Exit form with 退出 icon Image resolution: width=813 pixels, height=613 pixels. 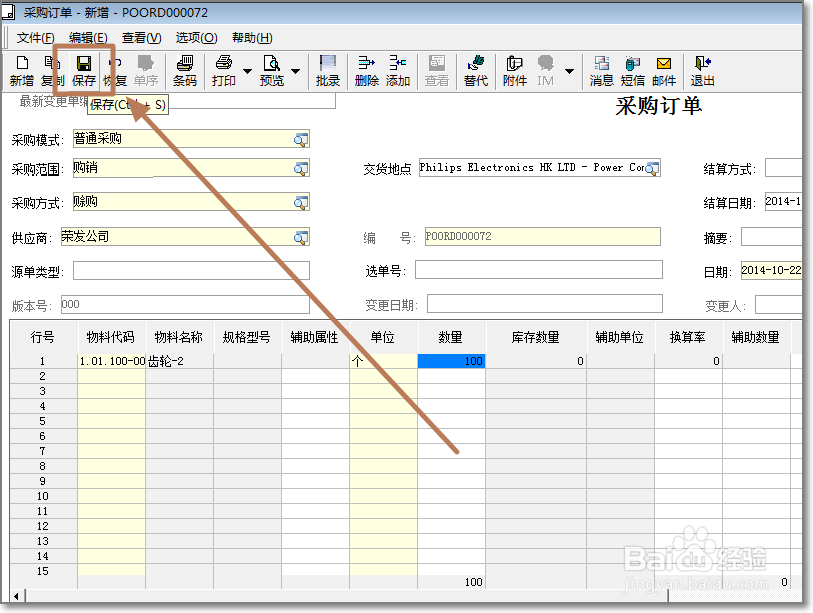point(703,71)
